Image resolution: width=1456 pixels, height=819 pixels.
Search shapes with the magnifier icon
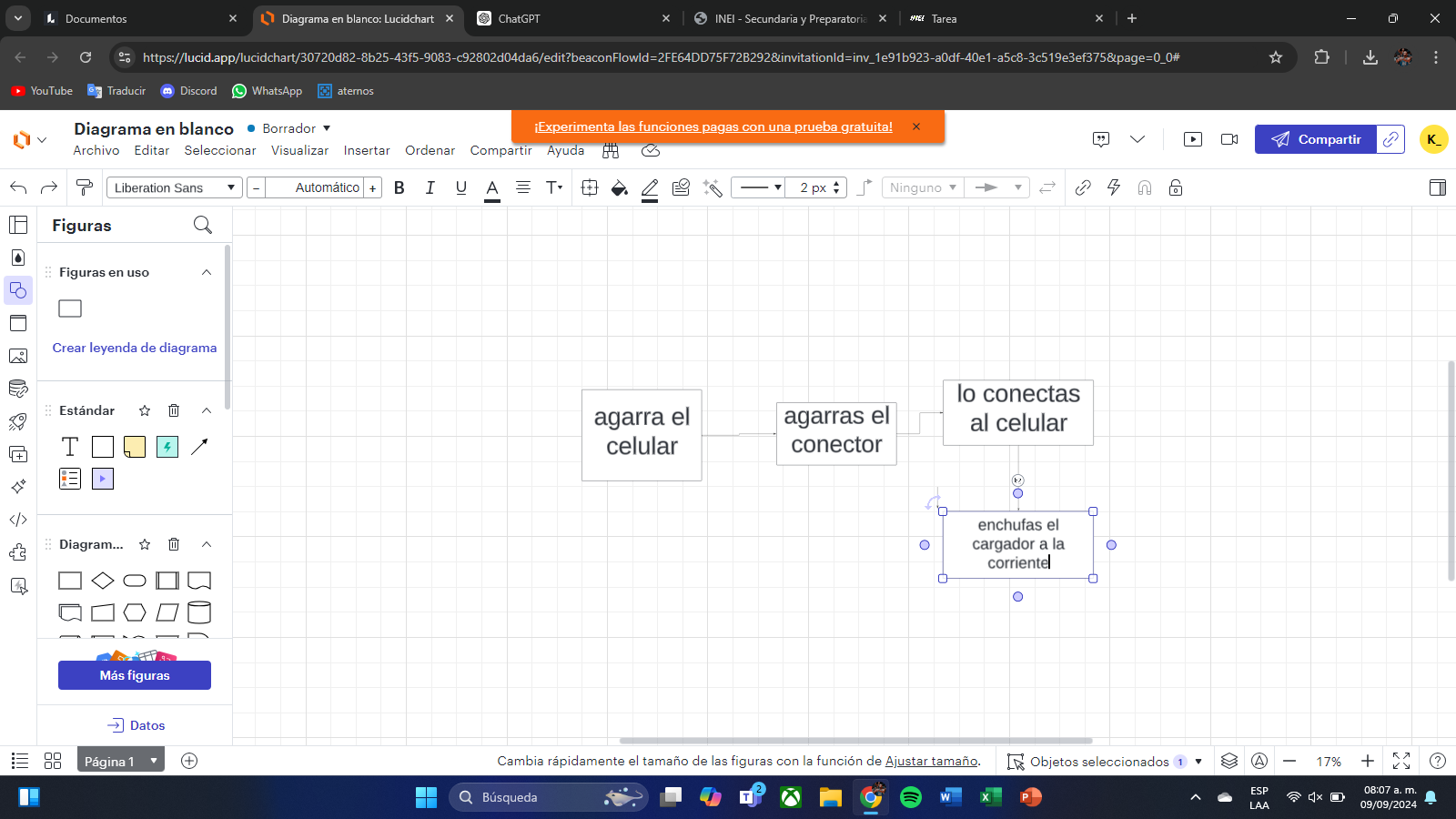pyautogui.click(x=203, y=225)
